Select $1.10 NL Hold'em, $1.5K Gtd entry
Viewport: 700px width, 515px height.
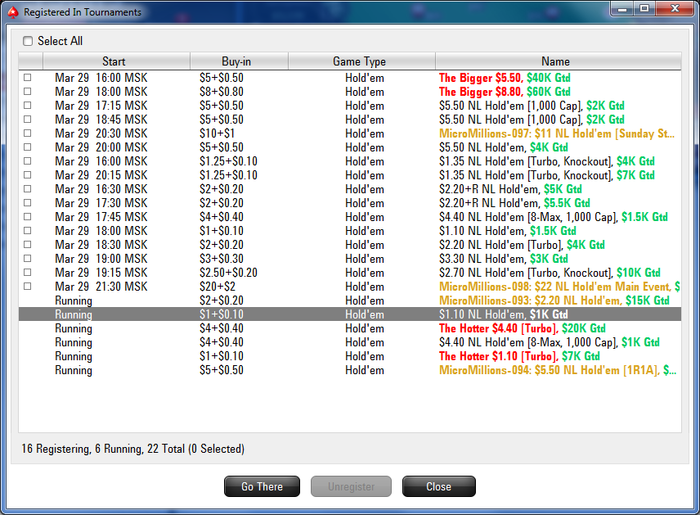[x=350, y=231]
